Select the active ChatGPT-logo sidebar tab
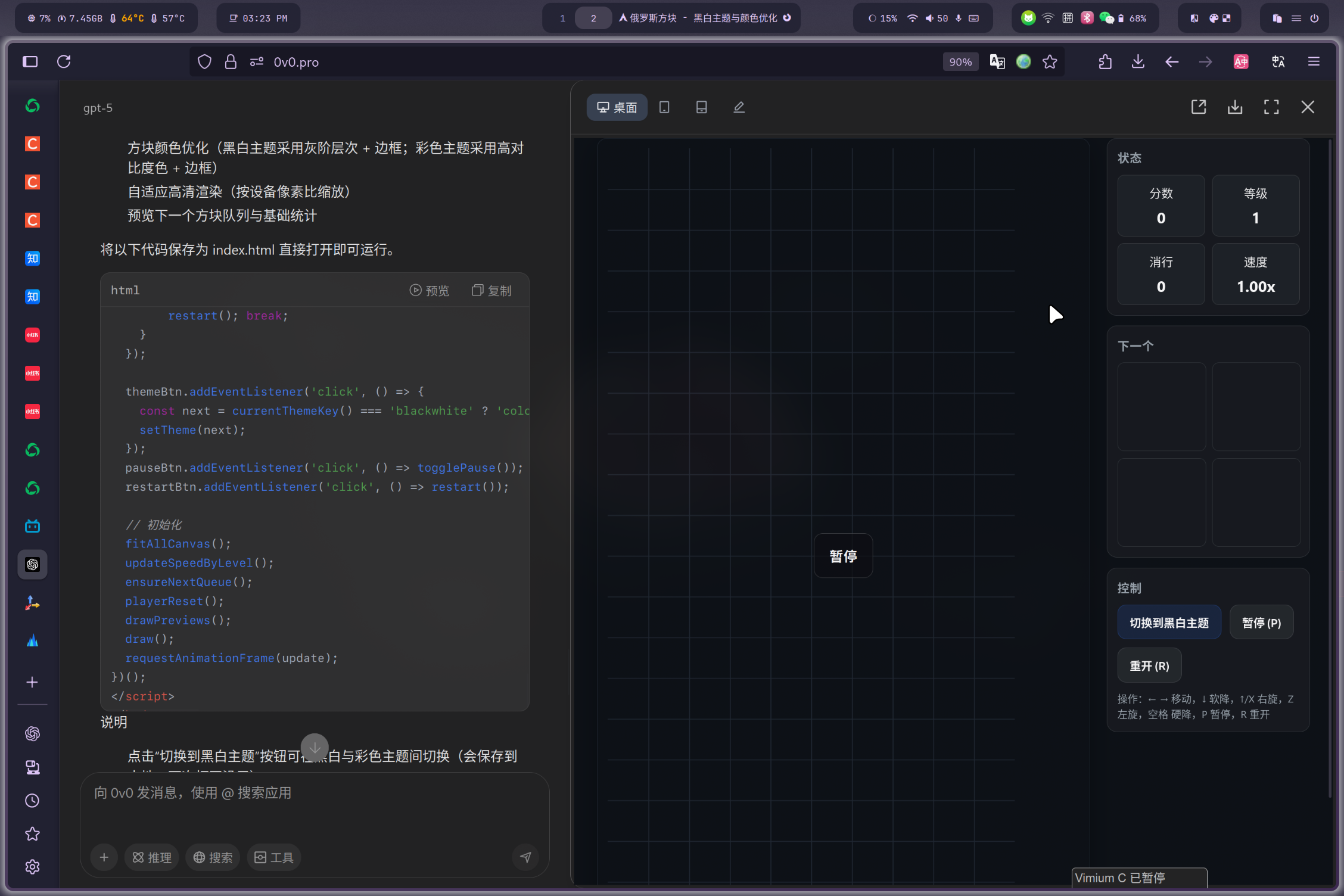This screenshot has height=896, width=1344. (x=32, y=564)
